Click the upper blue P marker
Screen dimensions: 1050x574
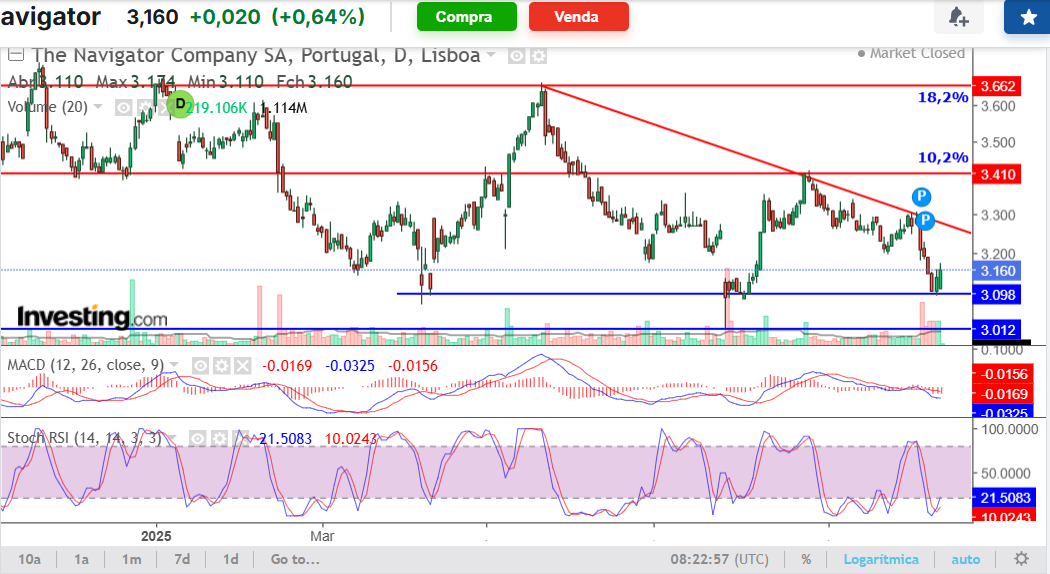point(921,197)
